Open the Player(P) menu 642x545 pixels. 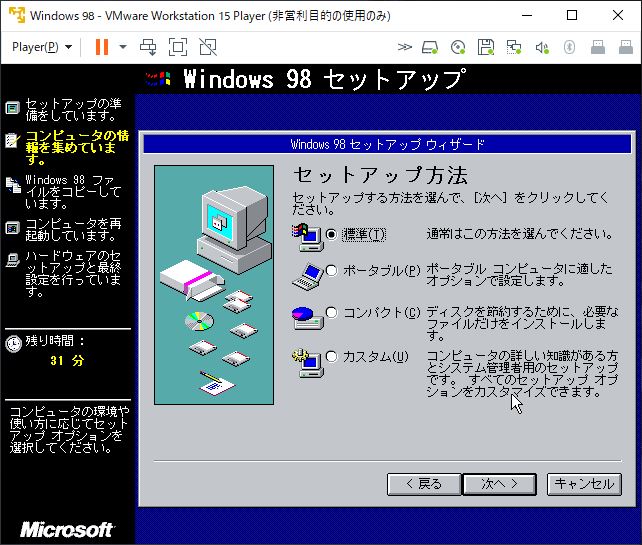tap(42, 47)
